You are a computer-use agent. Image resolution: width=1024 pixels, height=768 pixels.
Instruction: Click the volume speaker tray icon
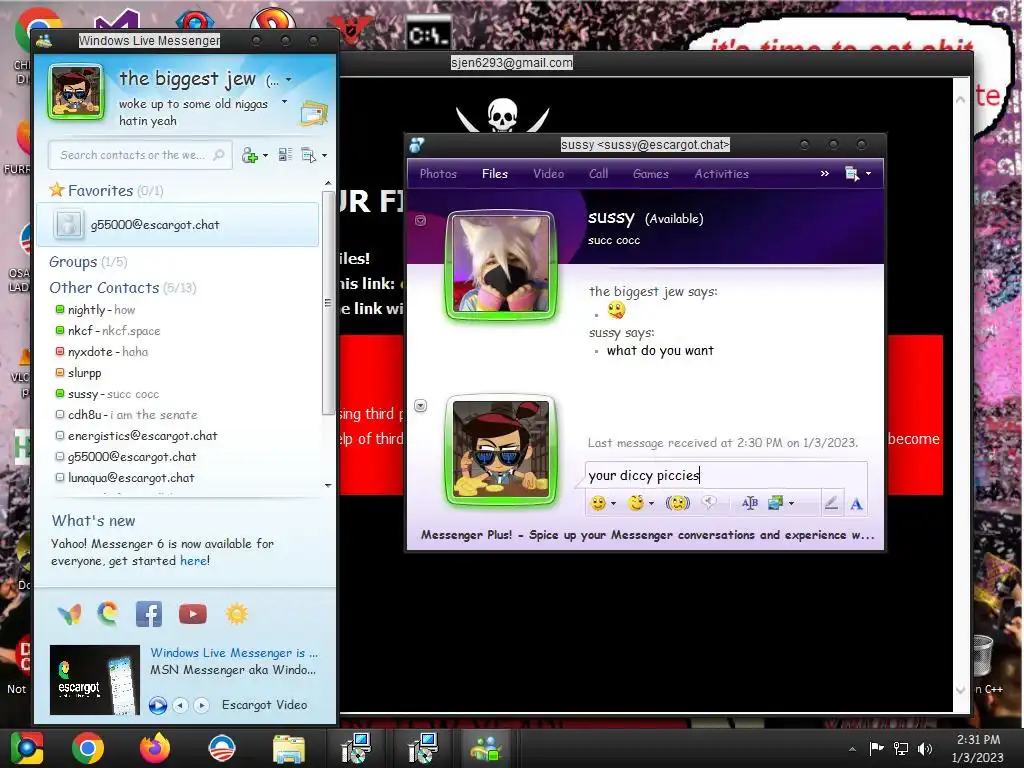(x=925, y=748)
